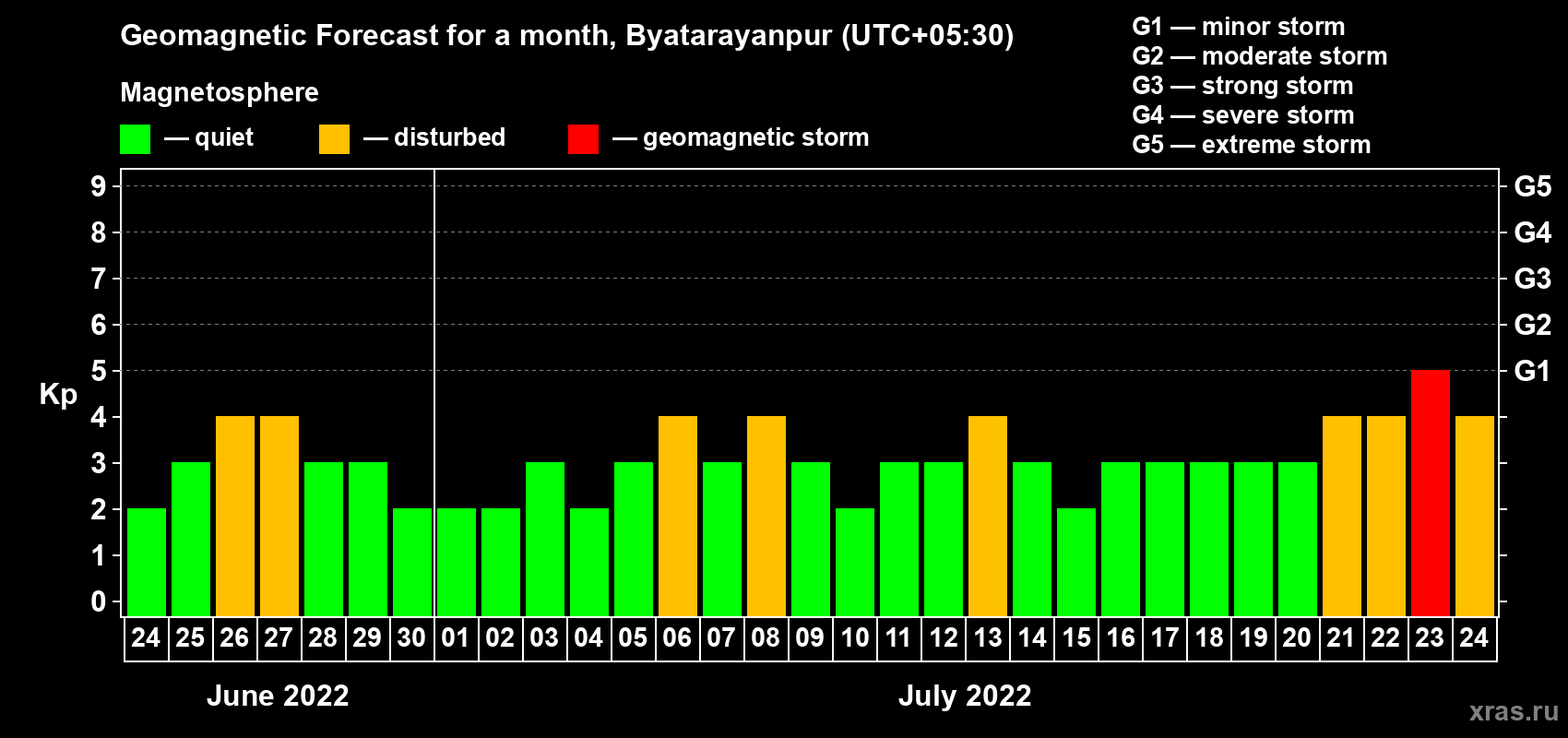Click the July 2022 month label
This screenshot has width=1568, height=738.
[x=965, y=696]
